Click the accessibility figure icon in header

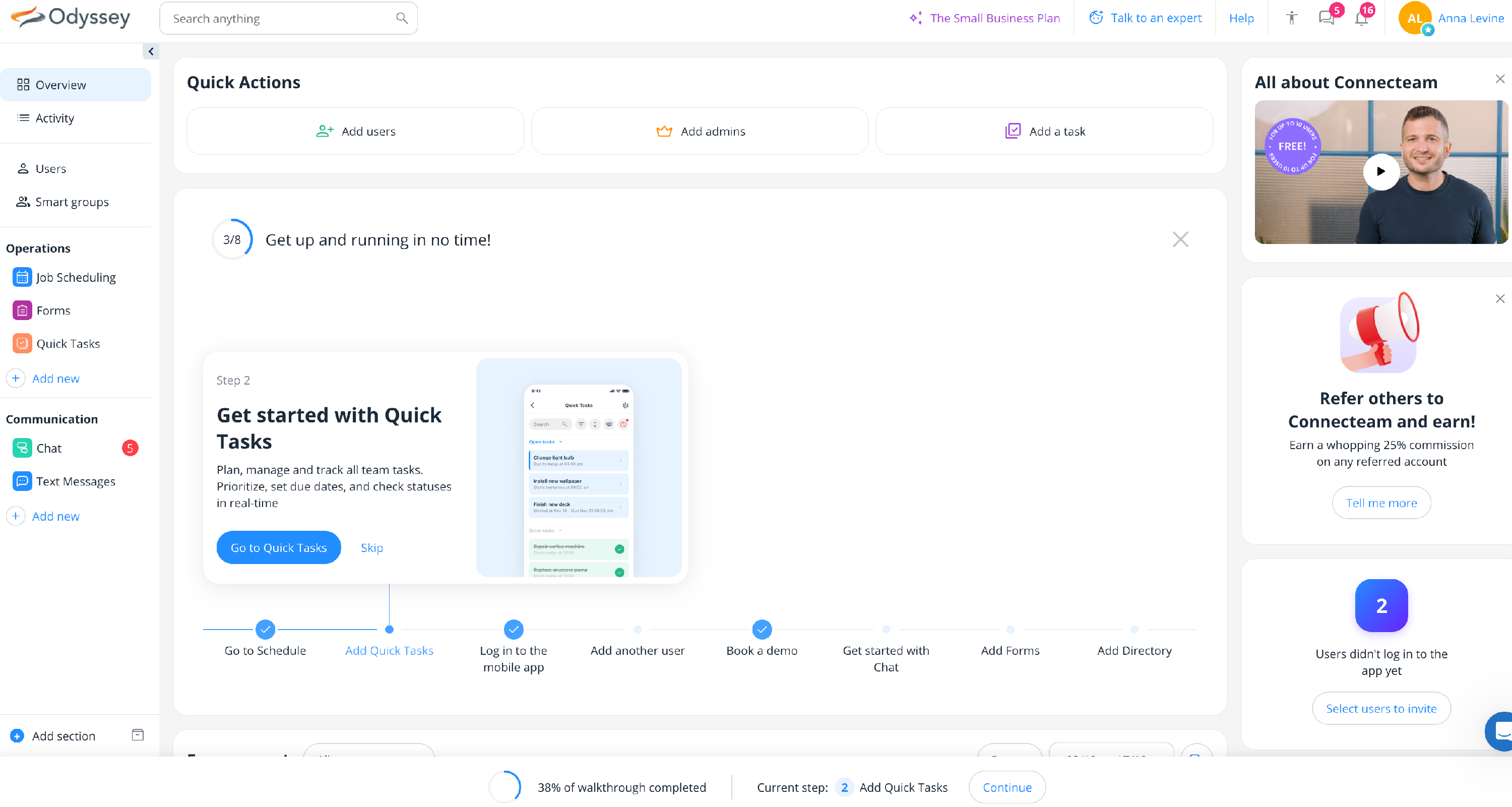coord(1291,18)
